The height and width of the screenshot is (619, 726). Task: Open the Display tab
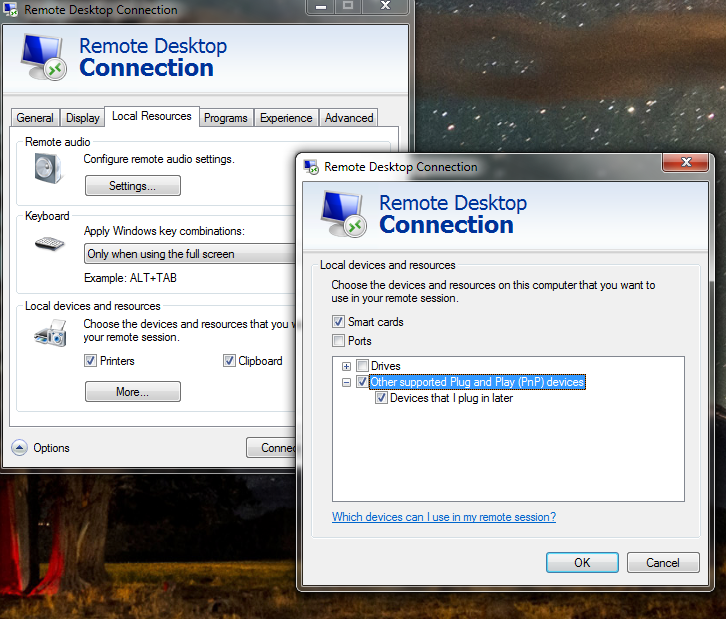point(83,118)
